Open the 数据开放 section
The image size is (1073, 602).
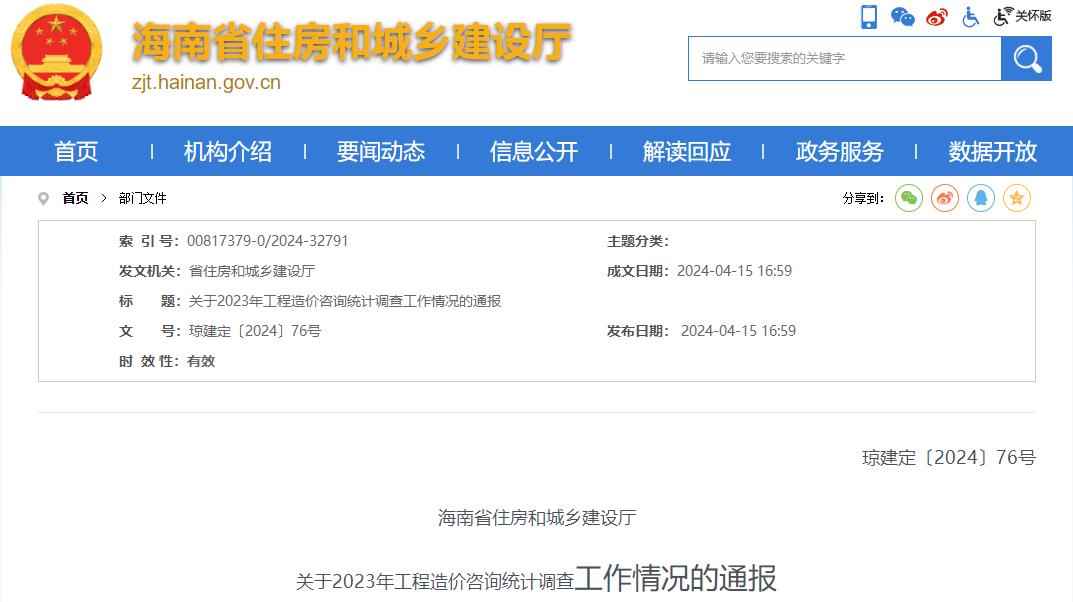(x=990, y=151)
